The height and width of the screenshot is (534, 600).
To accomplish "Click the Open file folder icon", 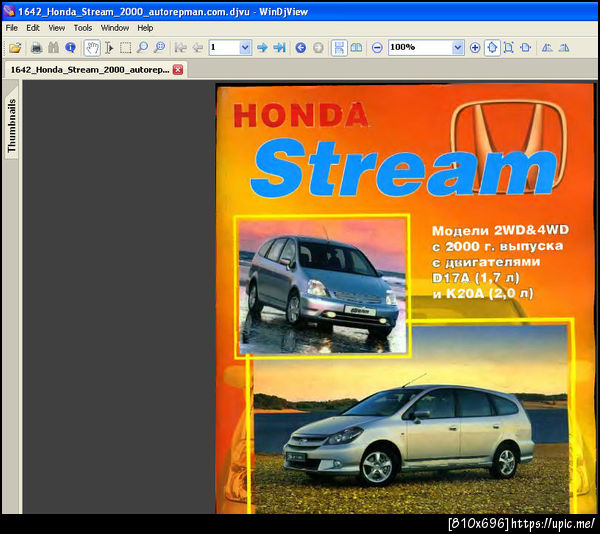I will coord(15,48).
